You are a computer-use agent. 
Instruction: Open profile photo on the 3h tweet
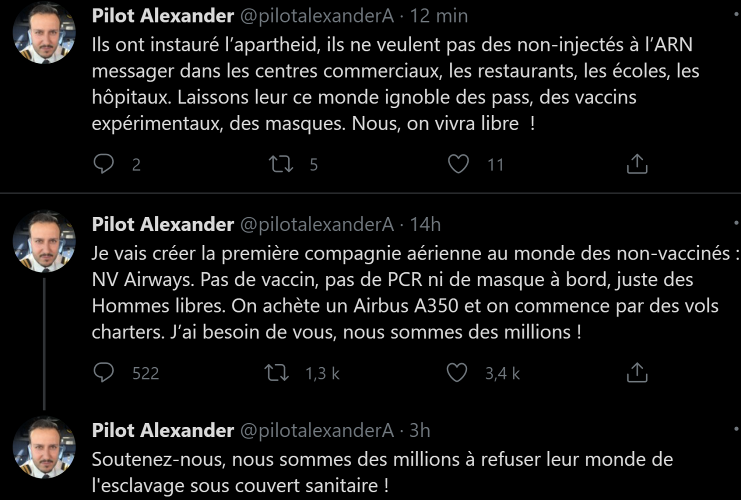(45, 449)
